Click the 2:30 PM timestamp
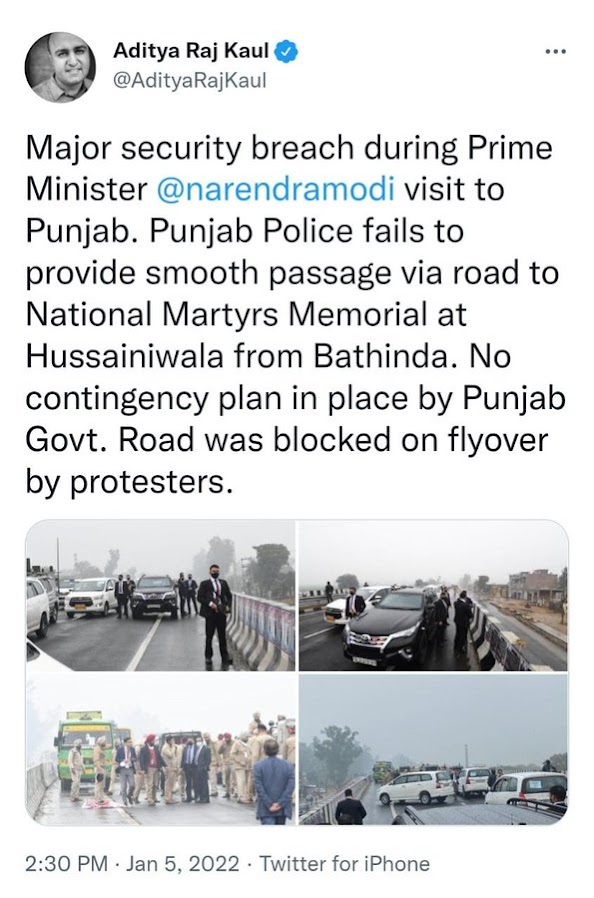Image resolution: width=594 pixels, height=898 pixels. (66, 863)
